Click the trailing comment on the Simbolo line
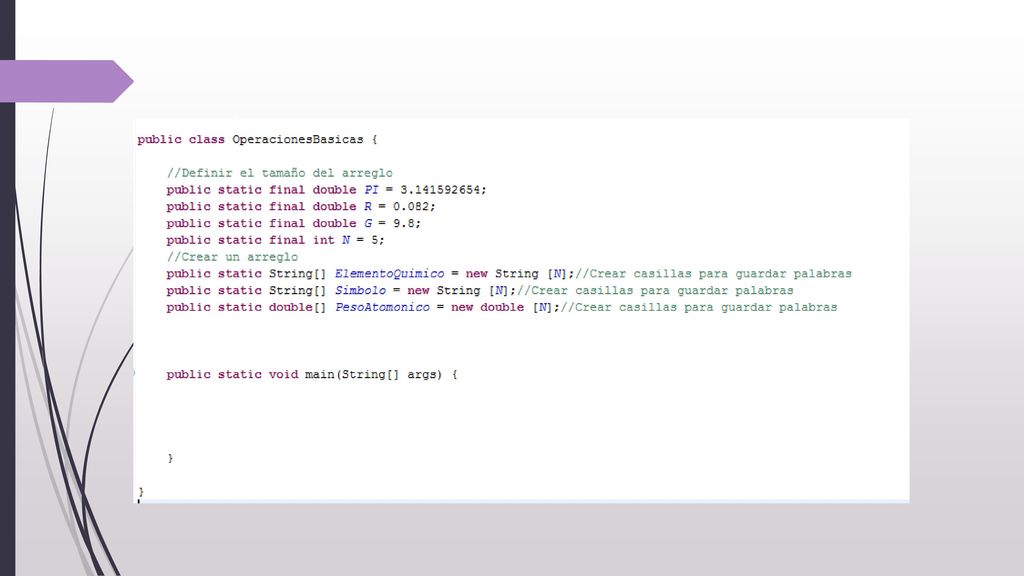1024x576 pixels. [x=655, y=291]
